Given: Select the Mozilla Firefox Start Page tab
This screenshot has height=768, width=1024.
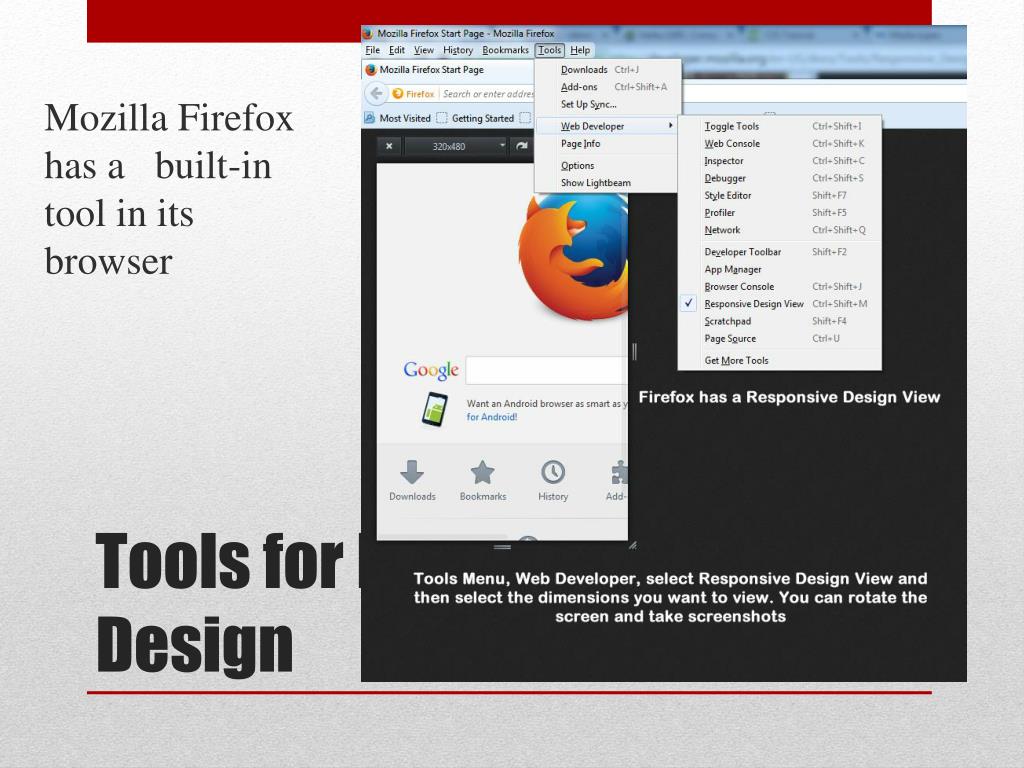Looking at the screenshot, I should pos(447,70).
